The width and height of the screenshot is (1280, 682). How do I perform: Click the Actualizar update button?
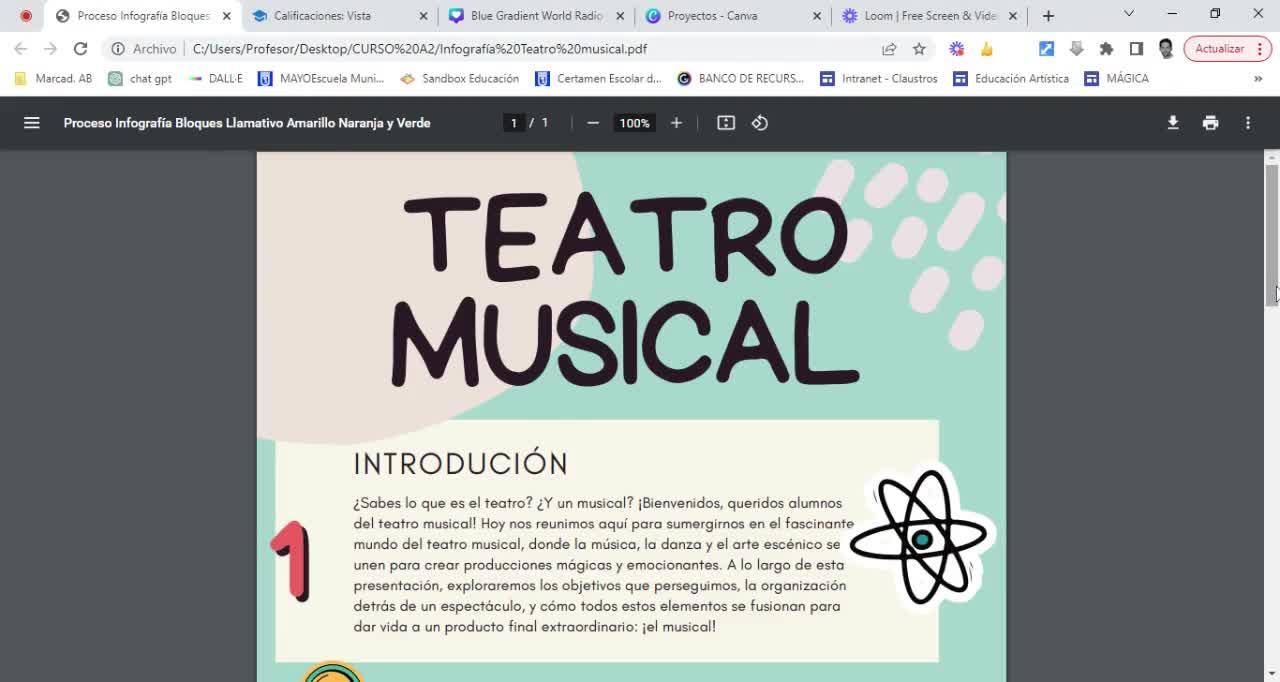pyautogui.click(x=1227, y=48)
